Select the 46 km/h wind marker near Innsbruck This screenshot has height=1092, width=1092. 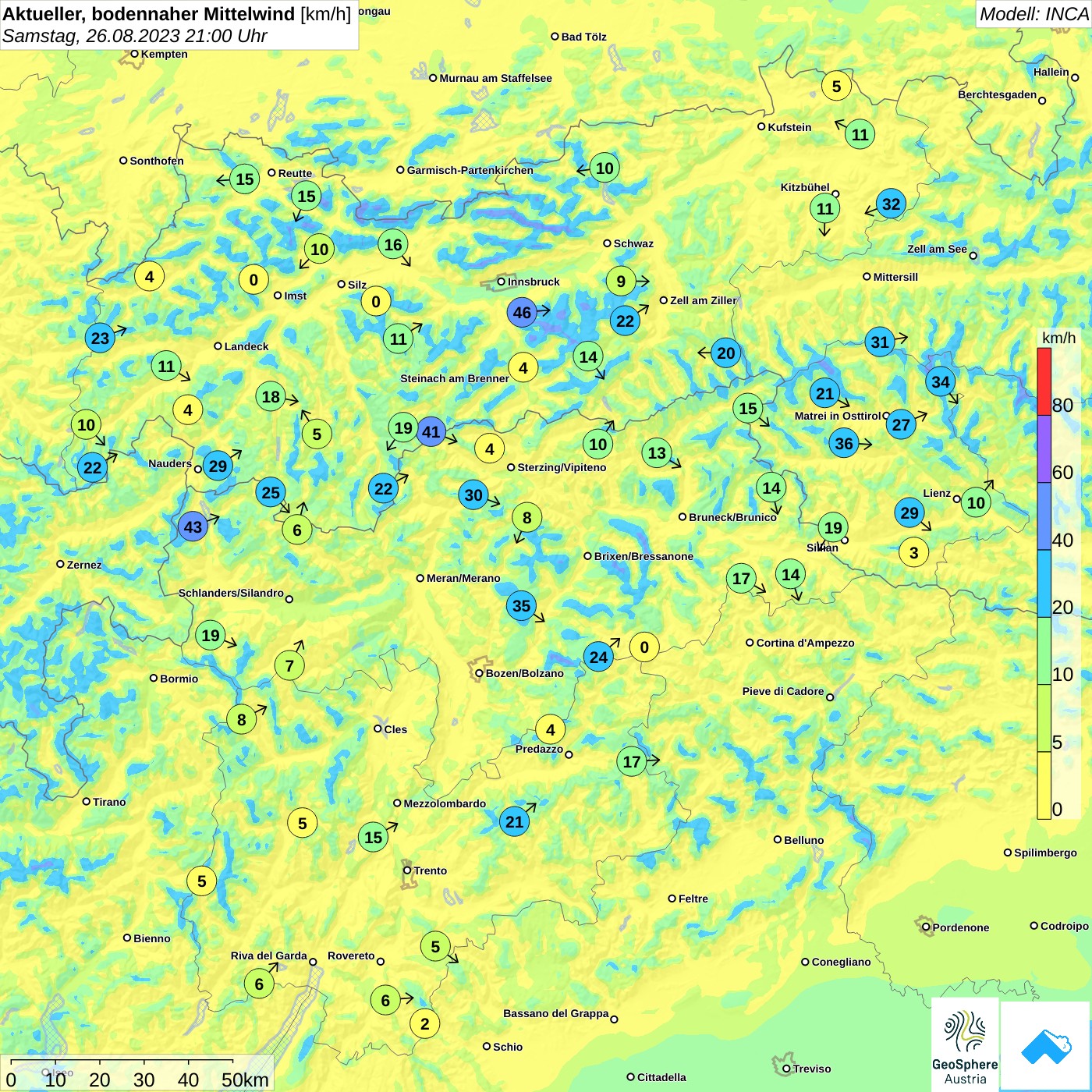(522, 313)
